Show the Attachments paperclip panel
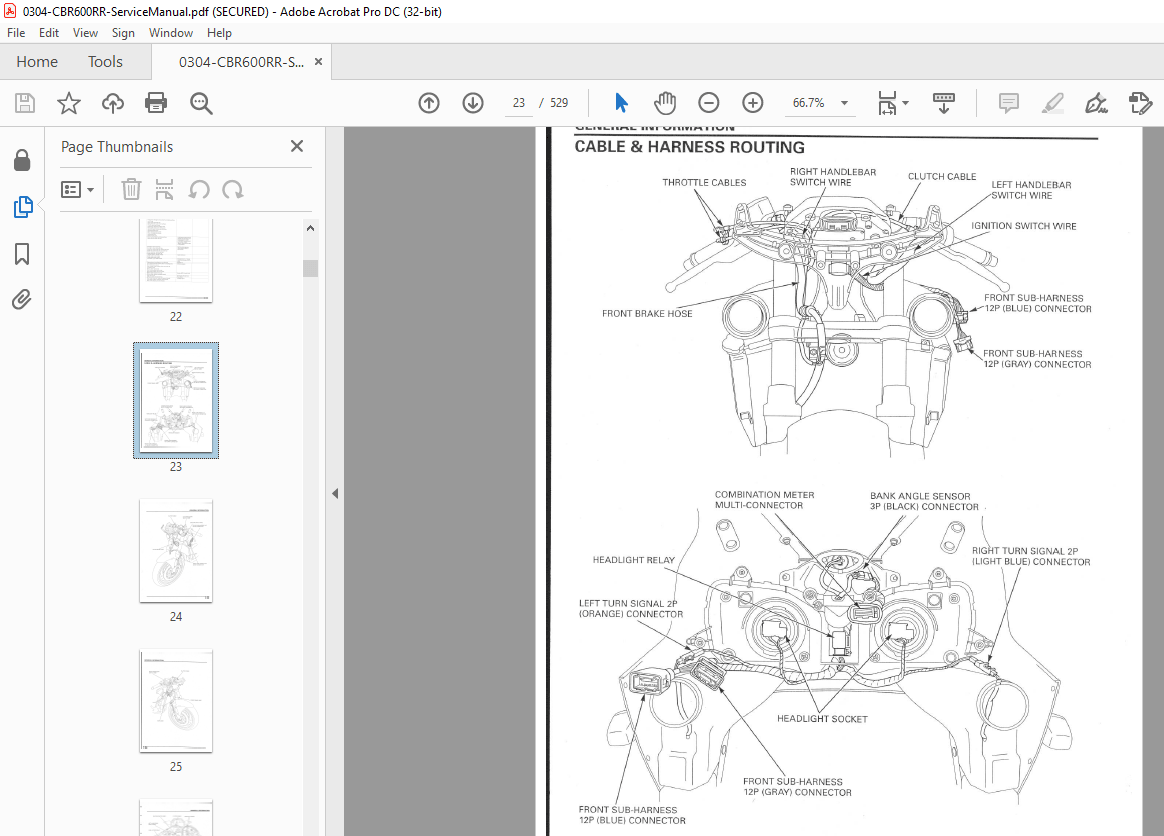 click(x=22, y=300)
